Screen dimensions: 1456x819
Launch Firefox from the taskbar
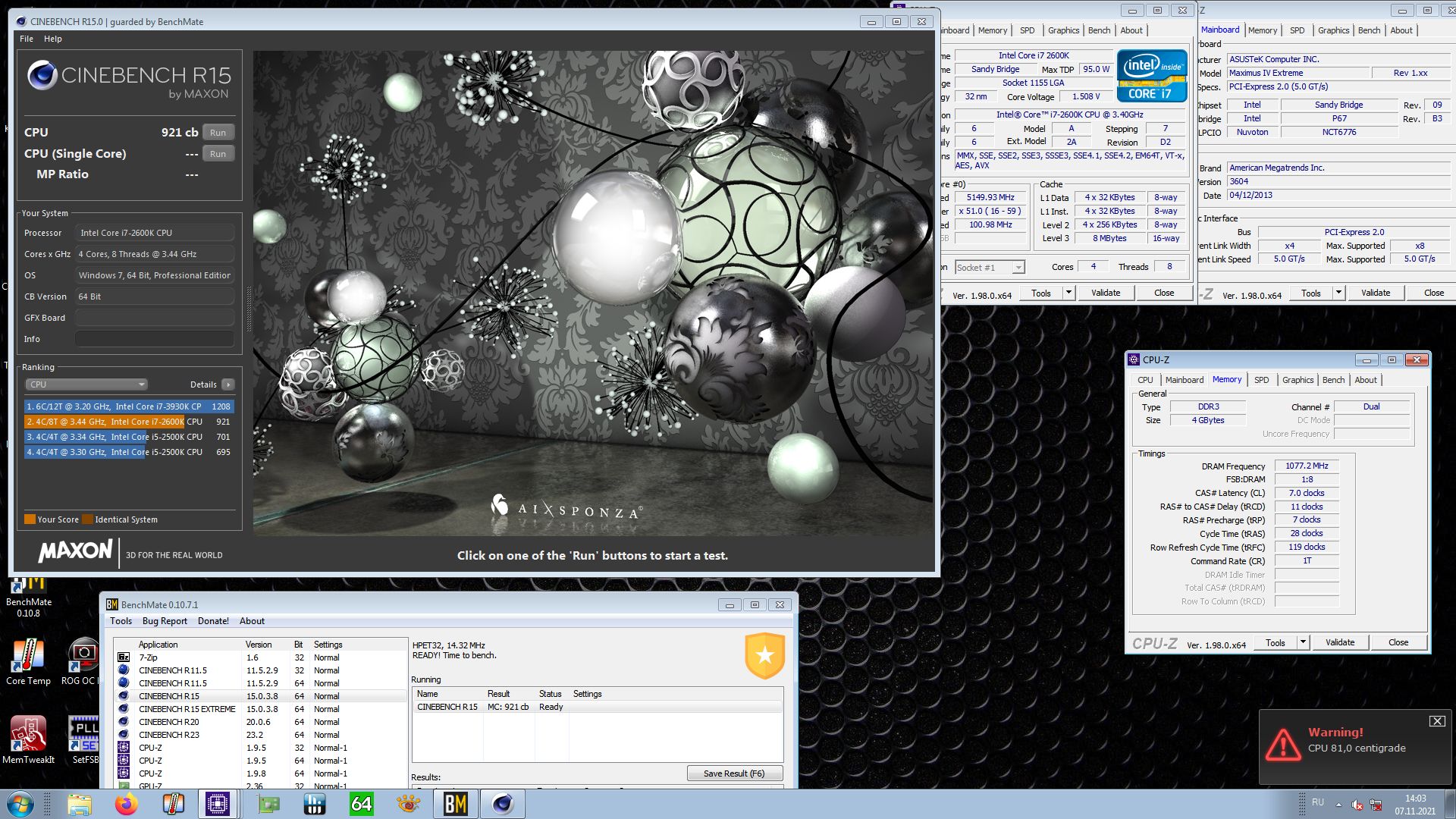pos(127,804)
